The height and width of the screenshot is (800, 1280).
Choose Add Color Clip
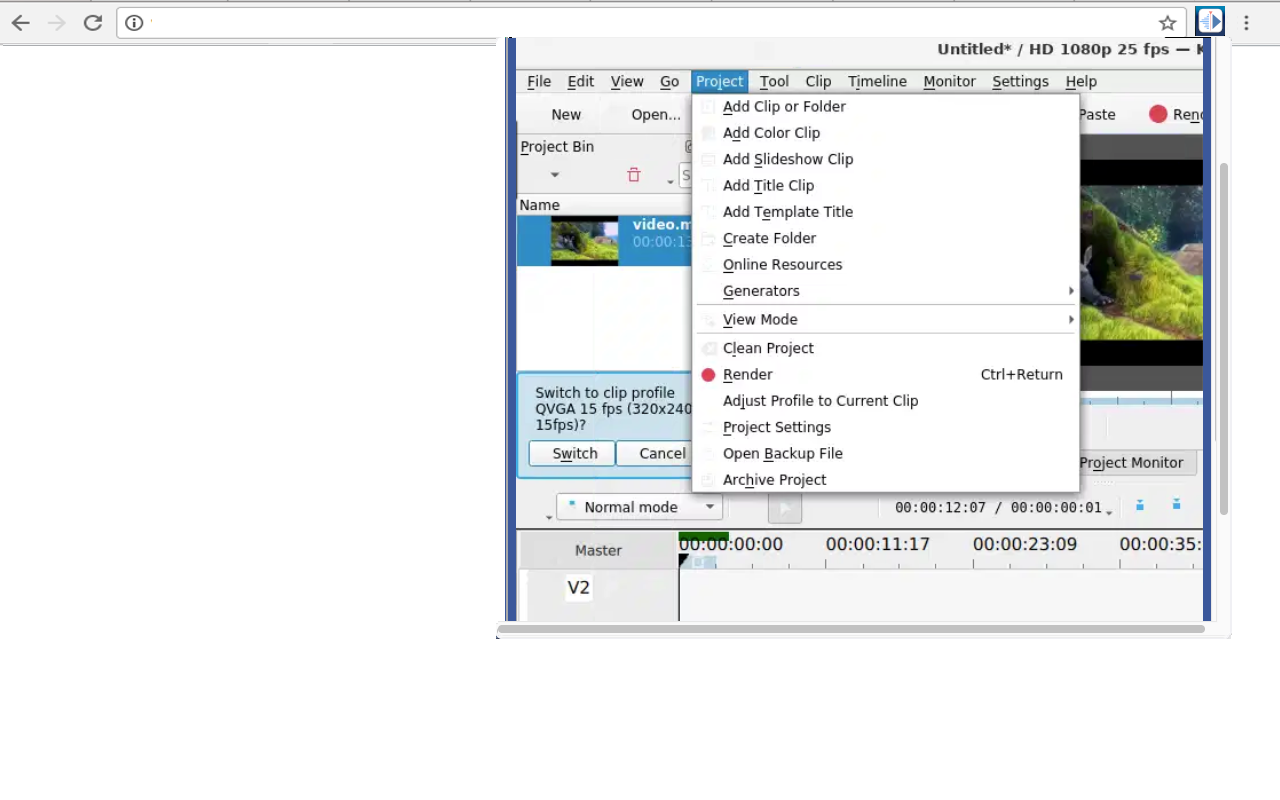(885, 133)
